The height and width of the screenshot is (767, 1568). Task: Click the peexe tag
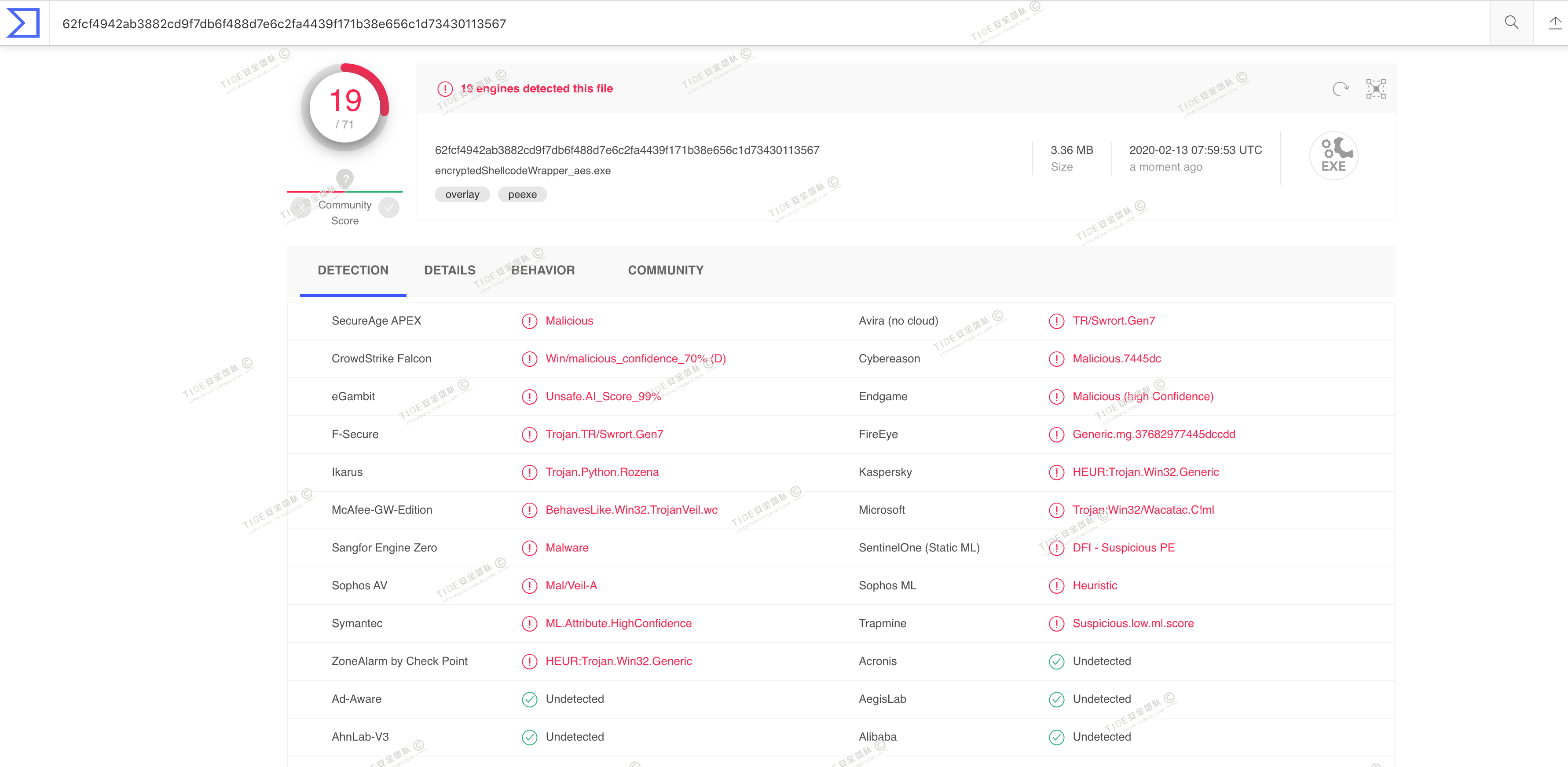(522, 195)
